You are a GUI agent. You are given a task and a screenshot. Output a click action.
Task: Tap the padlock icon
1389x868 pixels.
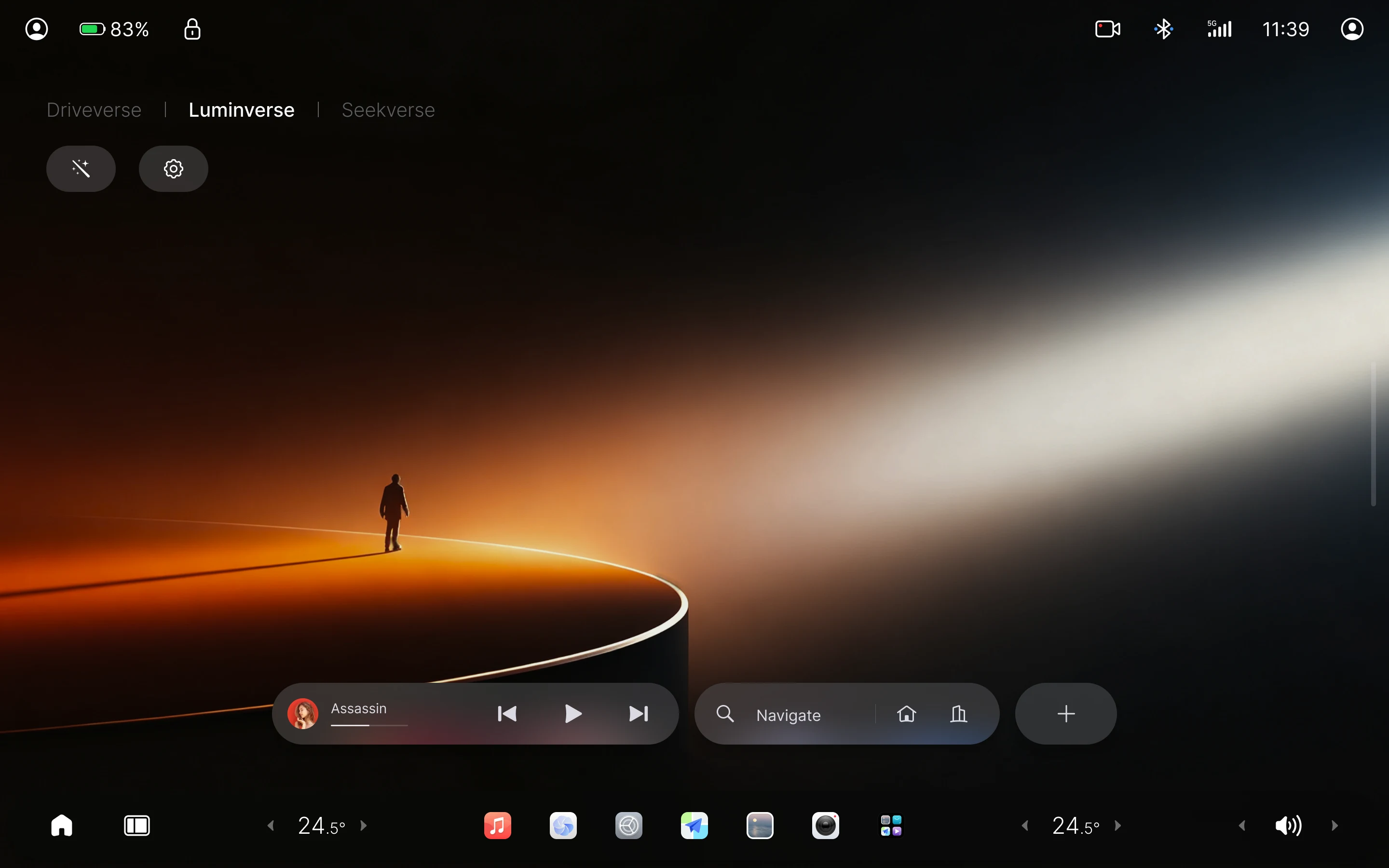tap(192, 29)
